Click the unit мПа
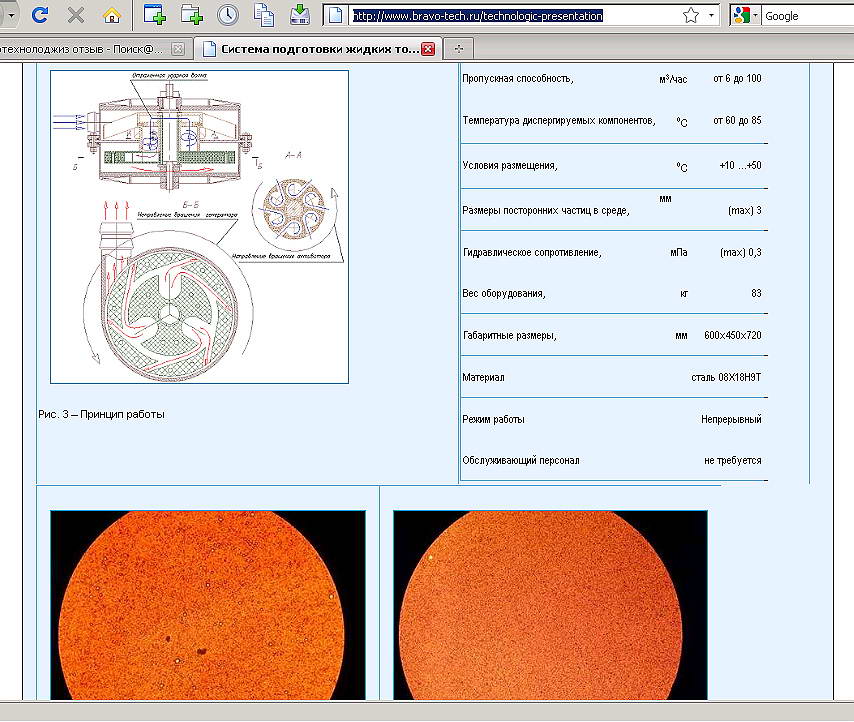854x722 pixels. (x=679, y=253)
